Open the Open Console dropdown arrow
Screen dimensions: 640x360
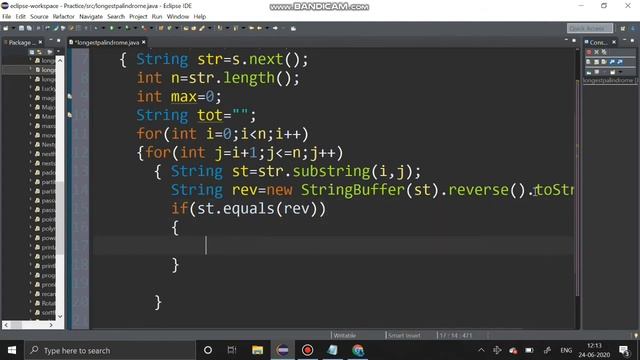tap(620, 72)
